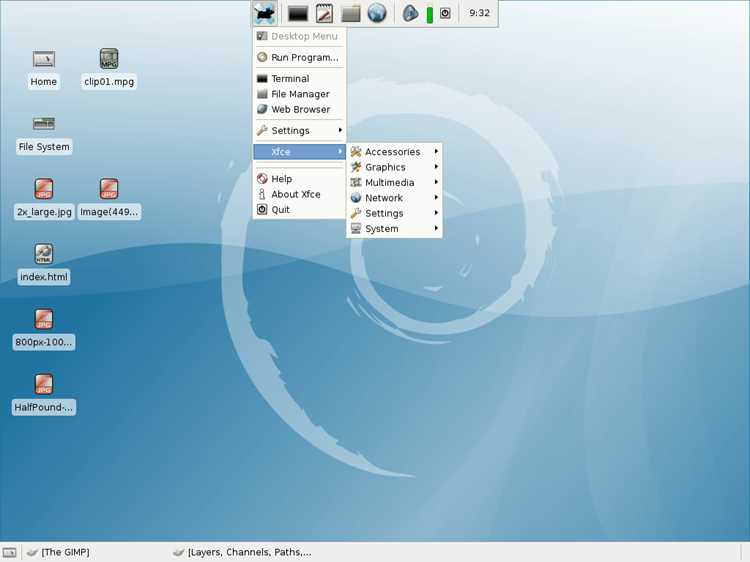Expand the Graphics submenu

(394, 167)
